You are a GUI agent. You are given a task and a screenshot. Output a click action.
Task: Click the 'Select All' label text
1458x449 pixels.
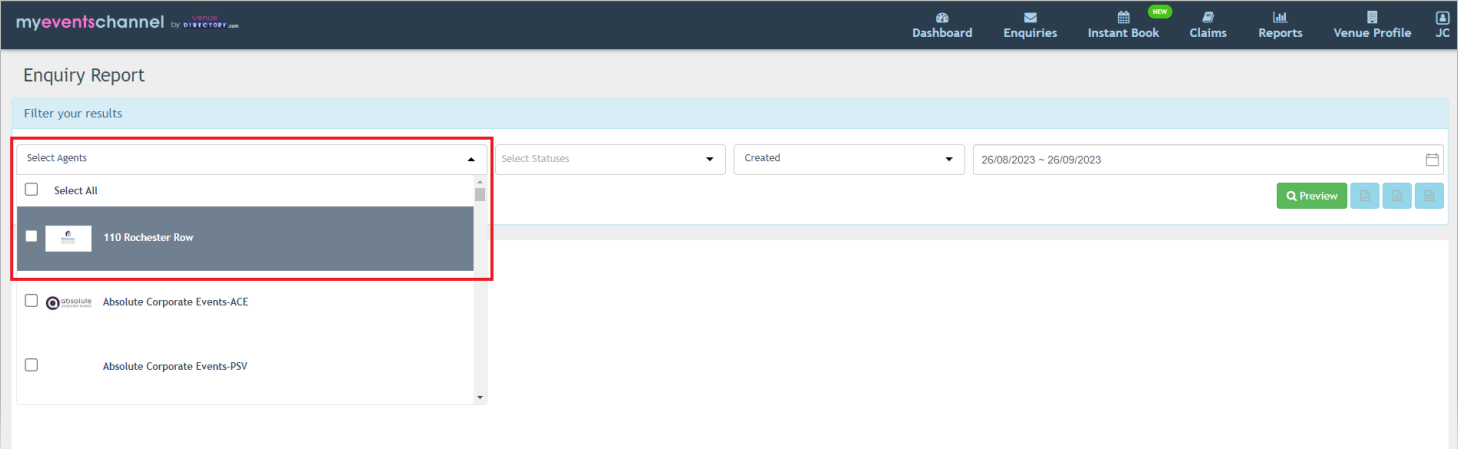point(76,190)
